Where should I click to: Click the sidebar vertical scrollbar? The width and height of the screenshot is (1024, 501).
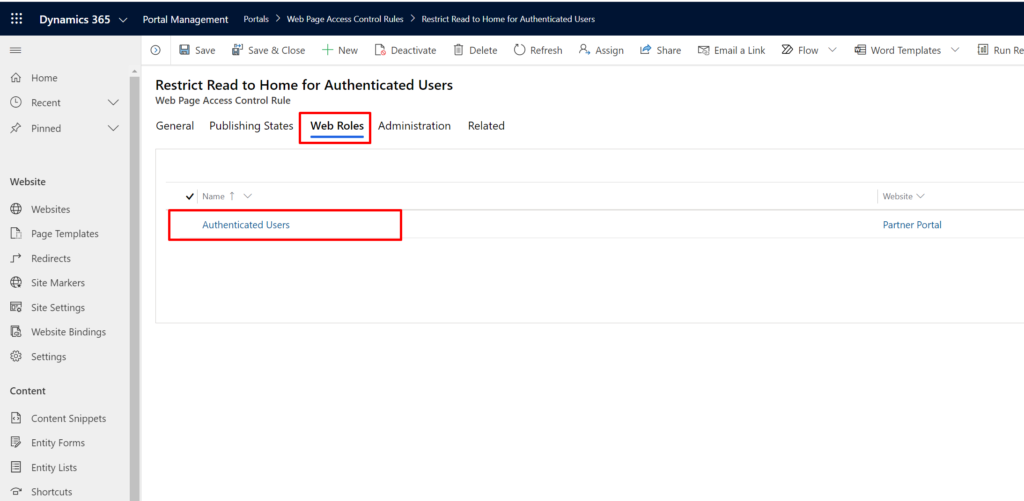click(135, 287)
